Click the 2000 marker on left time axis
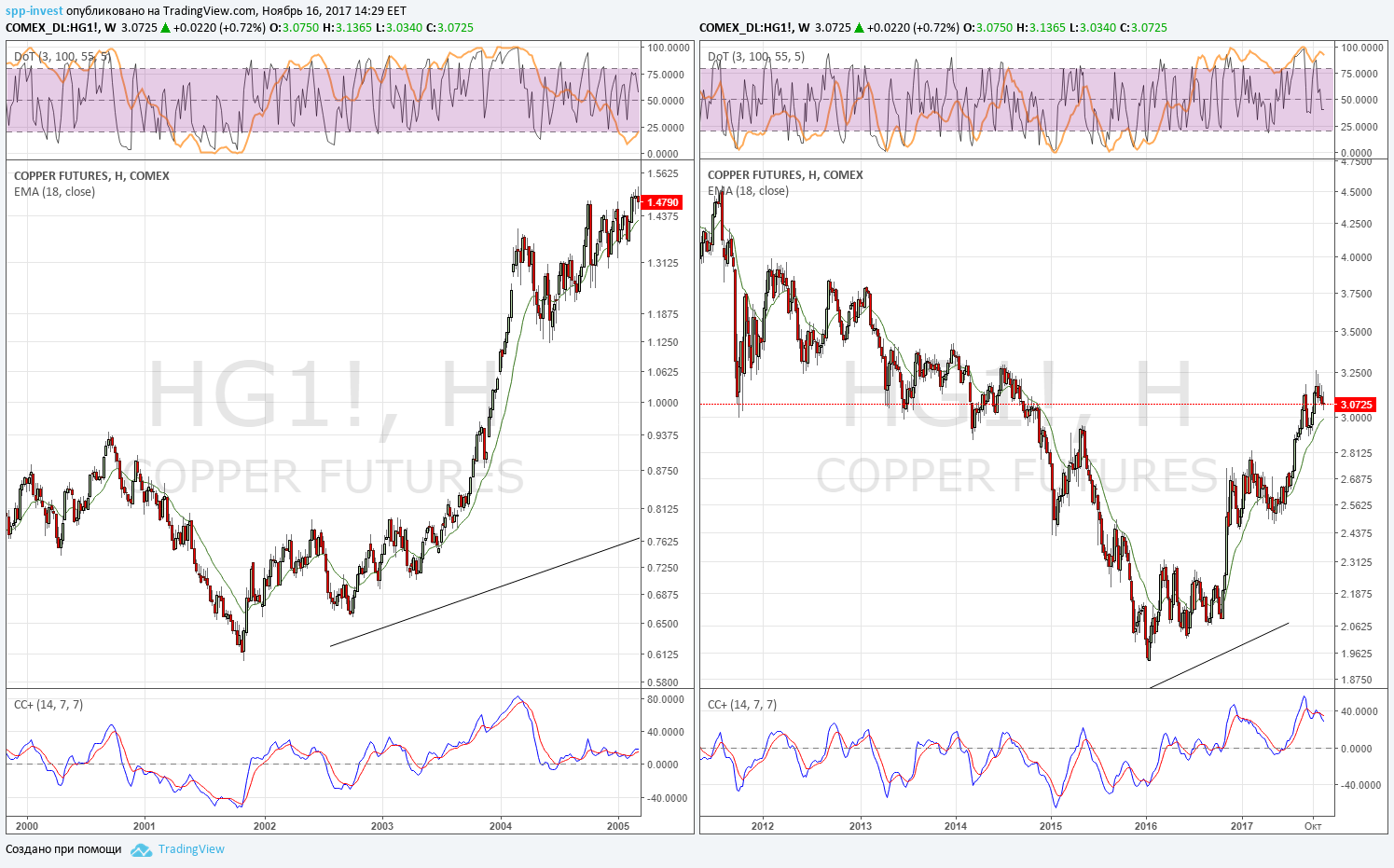 27,826
